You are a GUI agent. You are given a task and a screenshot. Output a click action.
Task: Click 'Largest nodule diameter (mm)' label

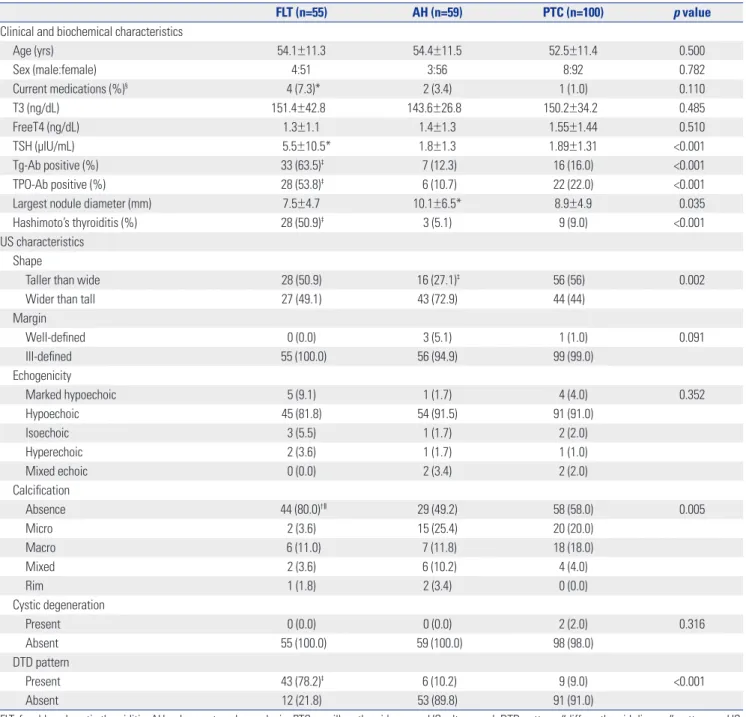(82, 204)
